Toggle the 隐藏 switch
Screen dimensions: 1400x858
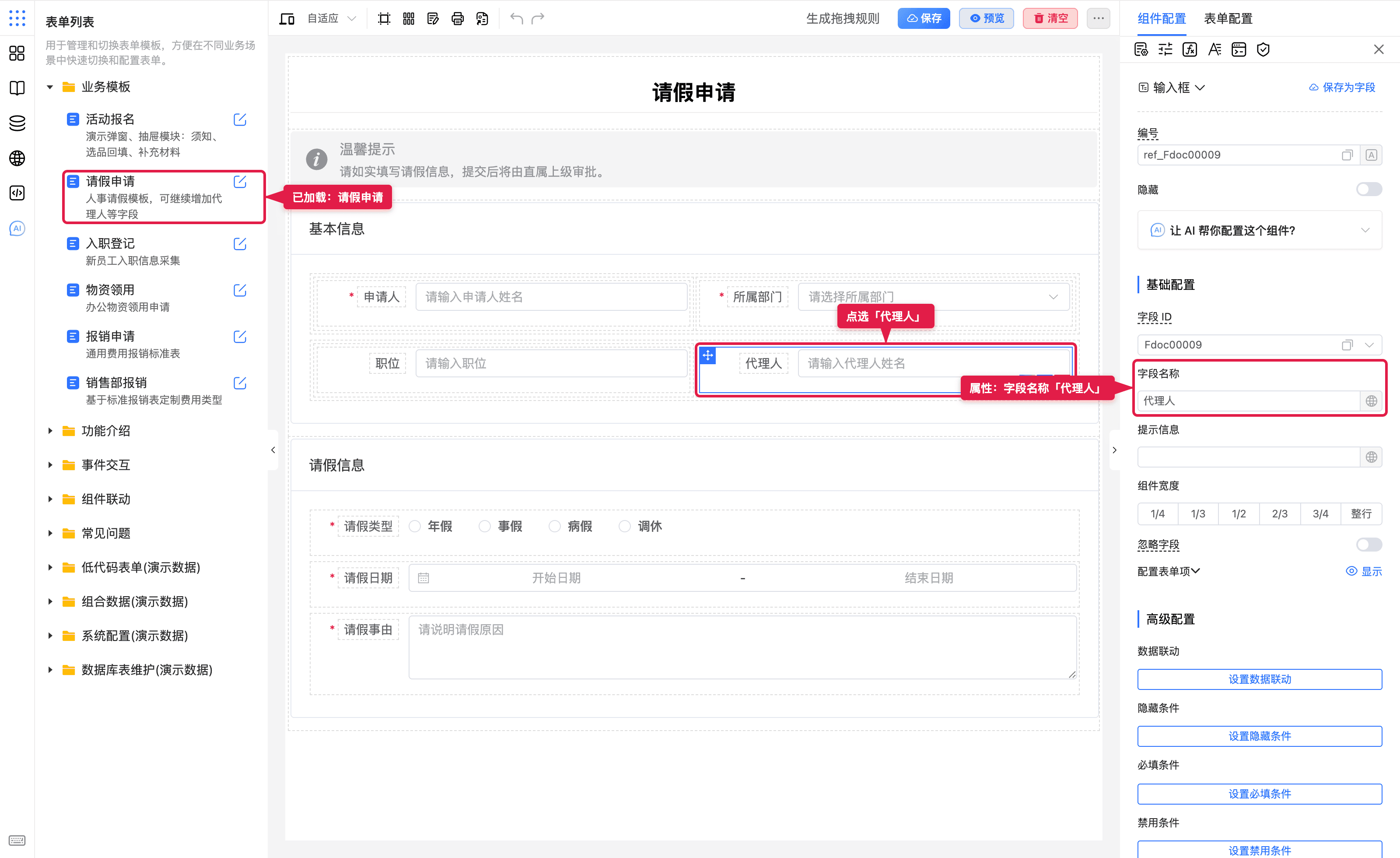click(x=1369, y=190)
